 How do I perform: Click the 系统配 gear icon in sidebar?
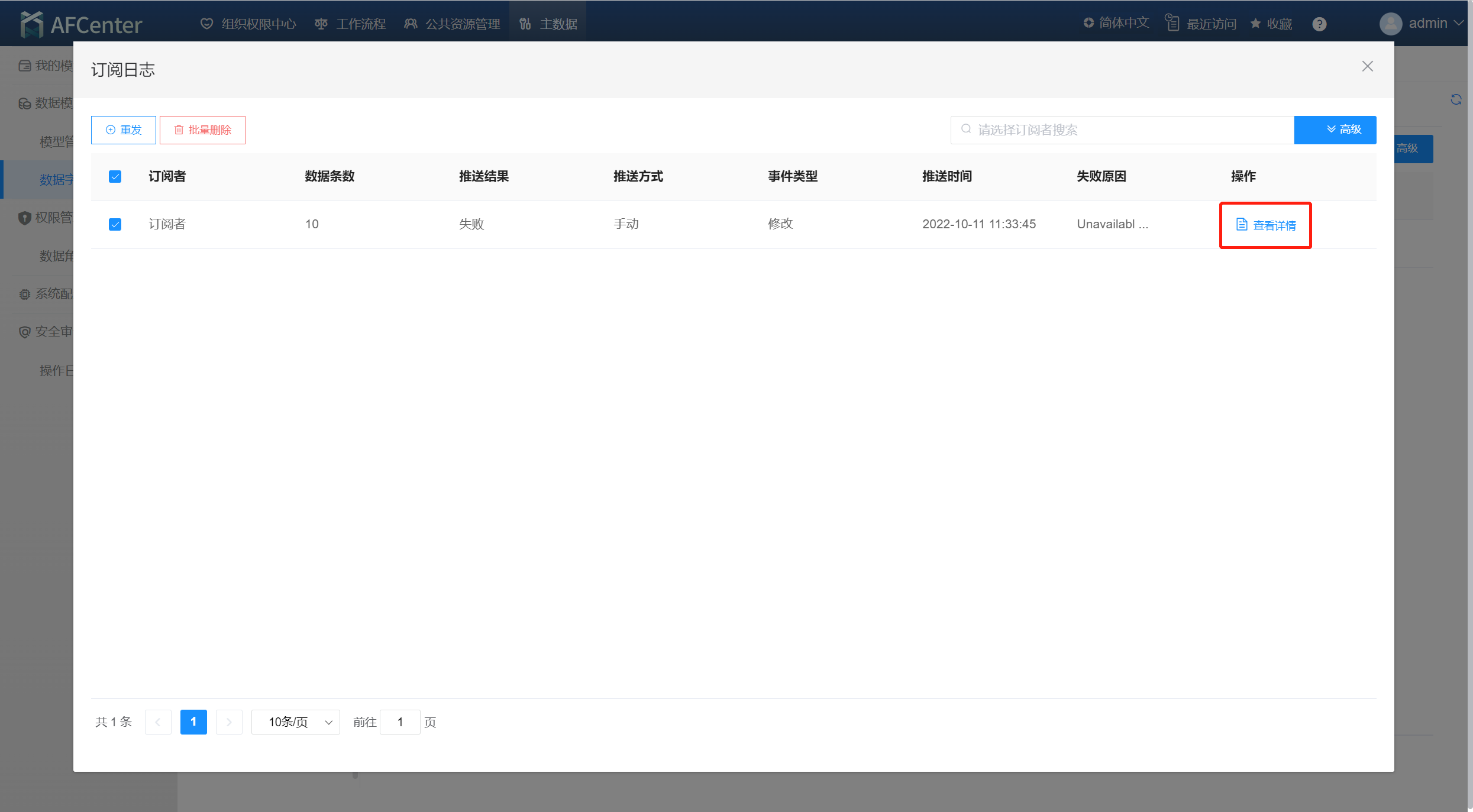tap(24, 295)
